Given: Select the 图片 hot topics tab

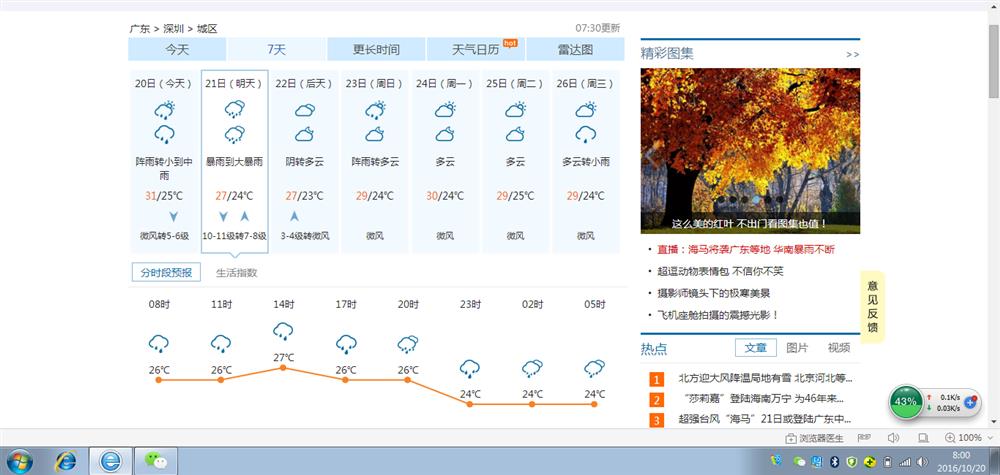Looking at the screenshot, I should 797,348.
